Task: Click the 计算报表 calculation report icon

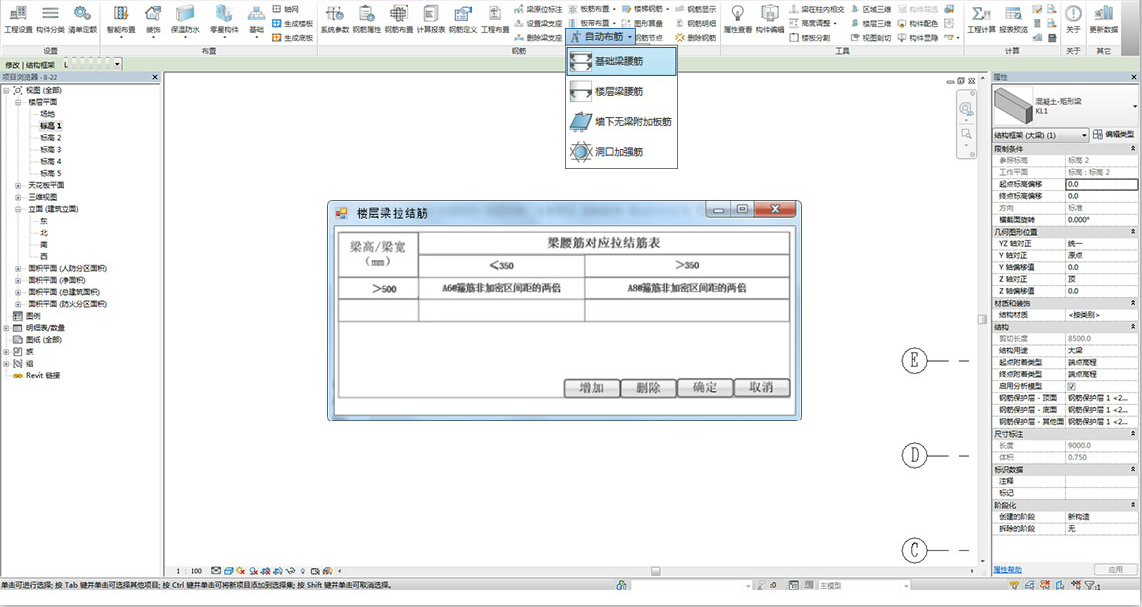Action: tap(430, 17)
